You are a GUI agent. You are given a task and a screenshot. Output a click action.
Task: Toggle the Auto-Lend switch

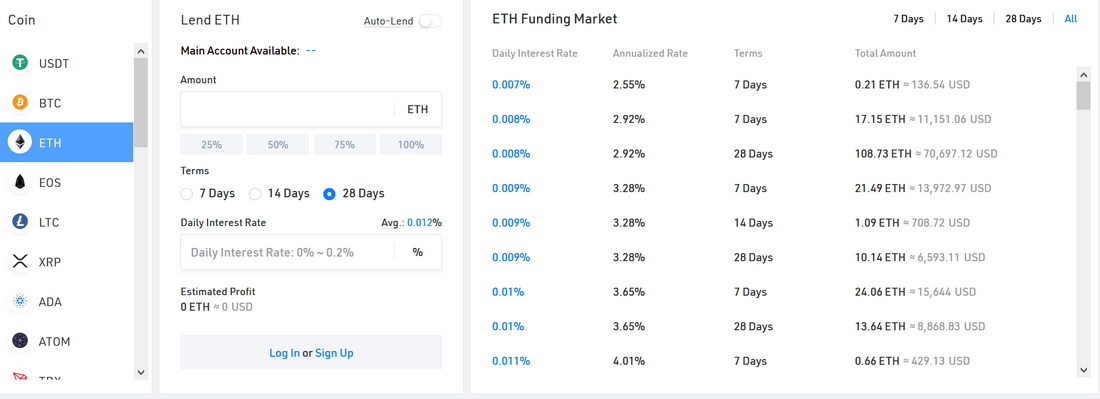430,21
